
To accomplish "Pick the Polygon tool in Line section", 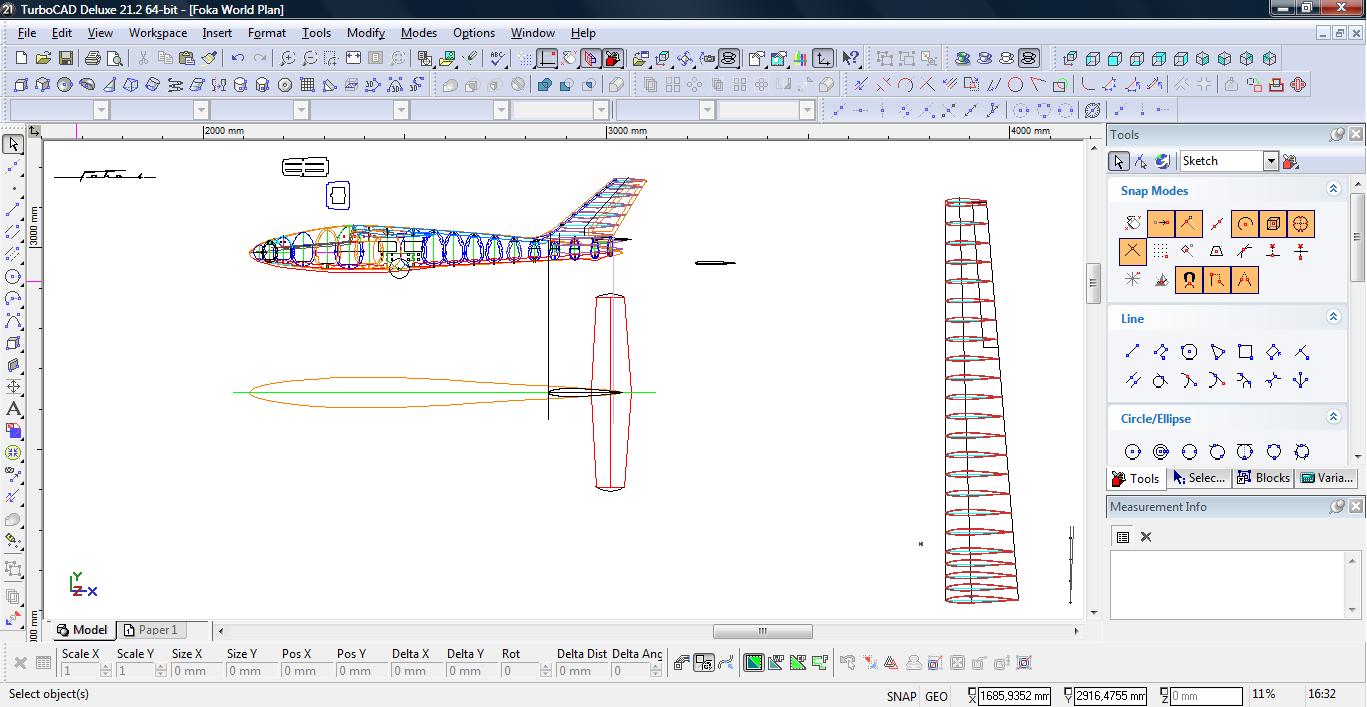I will pos(1189,352).
